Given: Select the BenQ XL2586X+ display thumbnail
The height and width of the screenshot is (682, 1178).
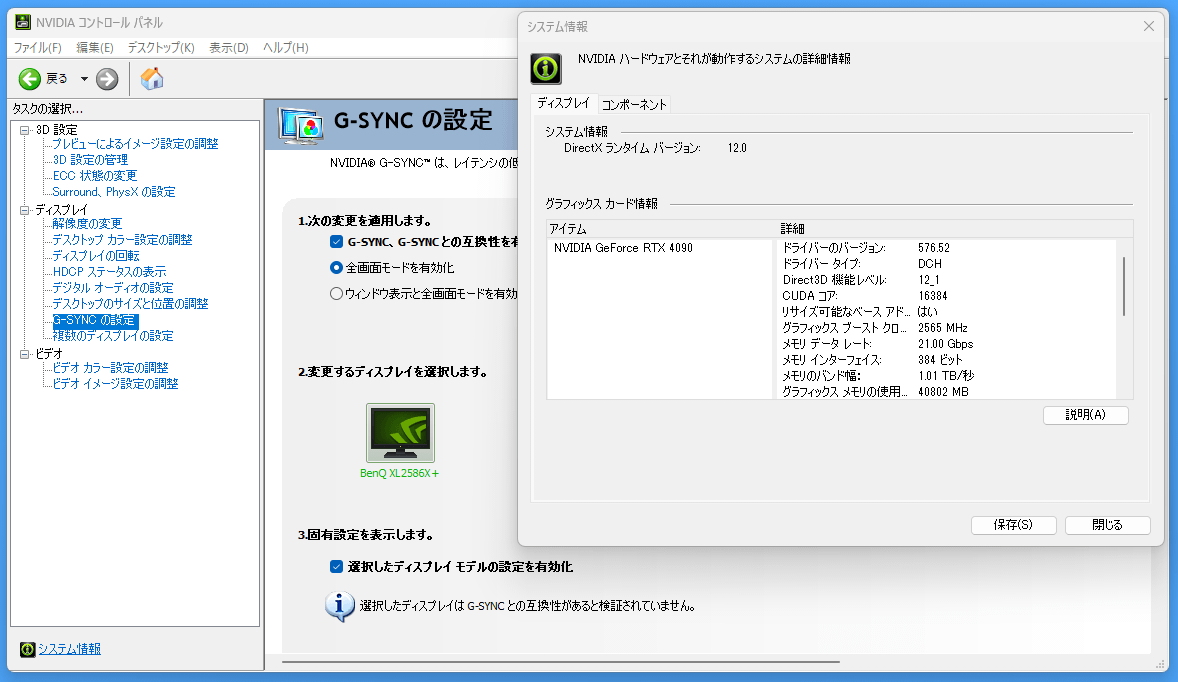Looking at the screenshot, I should pos(400,433).
